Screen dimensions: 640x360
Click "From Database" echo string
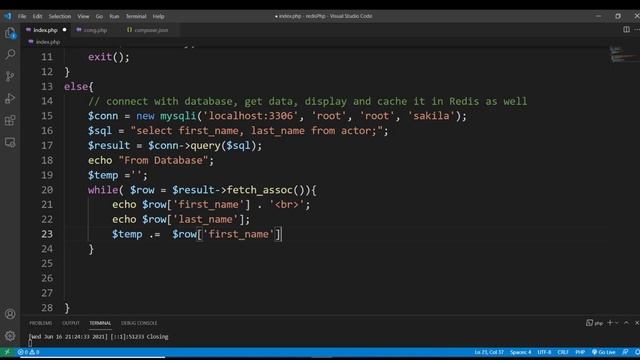[x=163, y=160]
